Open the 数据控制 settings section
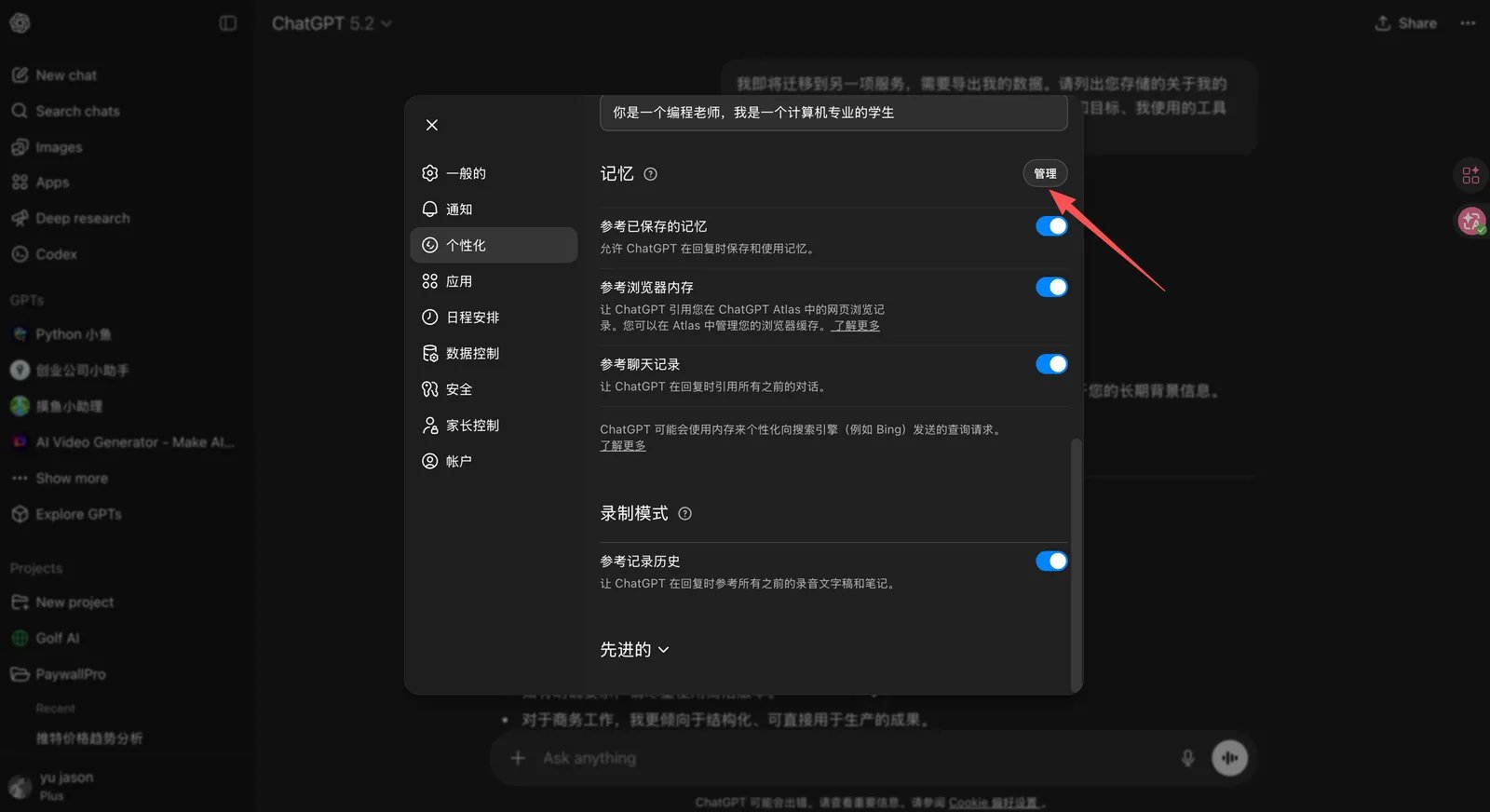 pos(494,353)
